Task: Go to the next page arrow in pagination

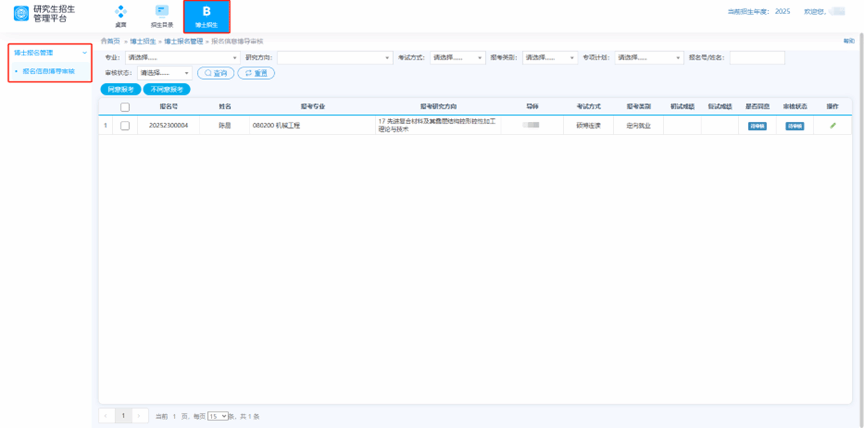Action: [x=140, y=415]
